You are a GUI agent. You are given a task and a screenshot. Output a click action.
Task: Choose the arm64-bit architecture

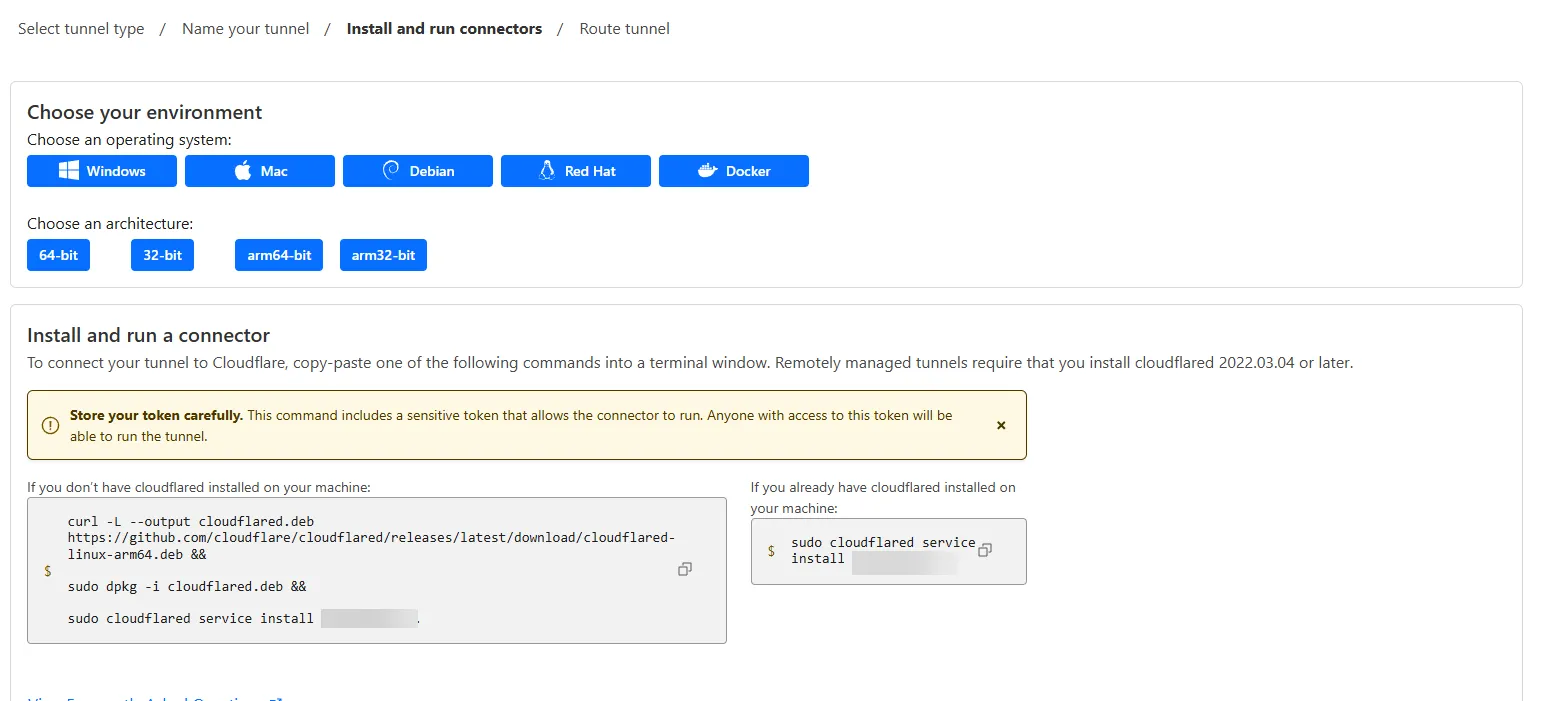click(279, 255)
